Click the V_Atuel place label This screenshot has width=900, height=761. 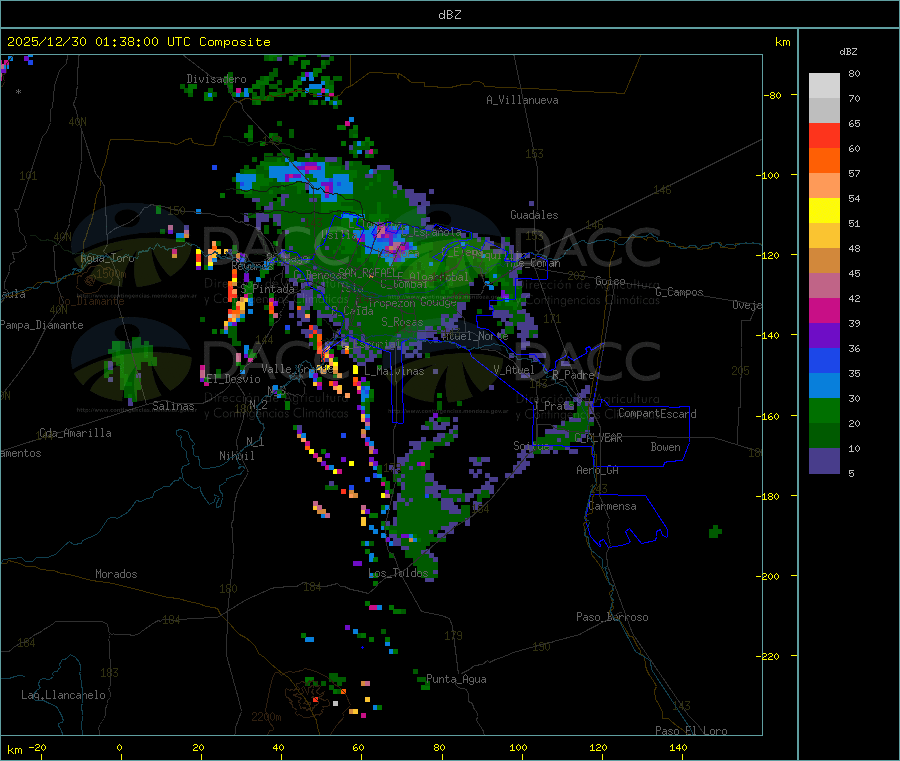point(514,370)
